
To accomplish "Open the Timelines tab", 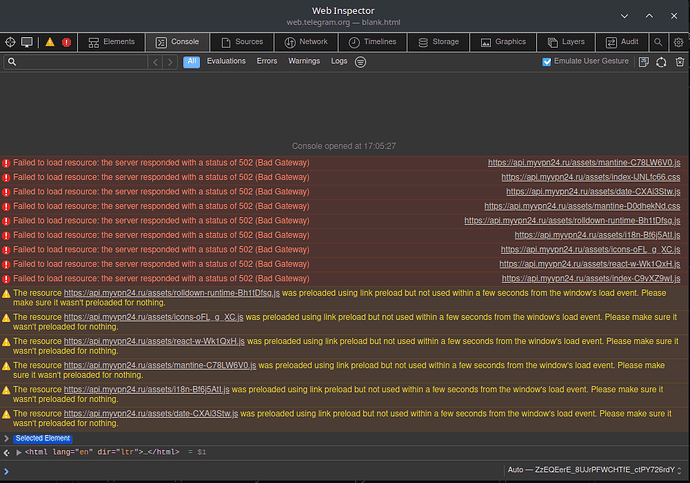I will point(372,42).
